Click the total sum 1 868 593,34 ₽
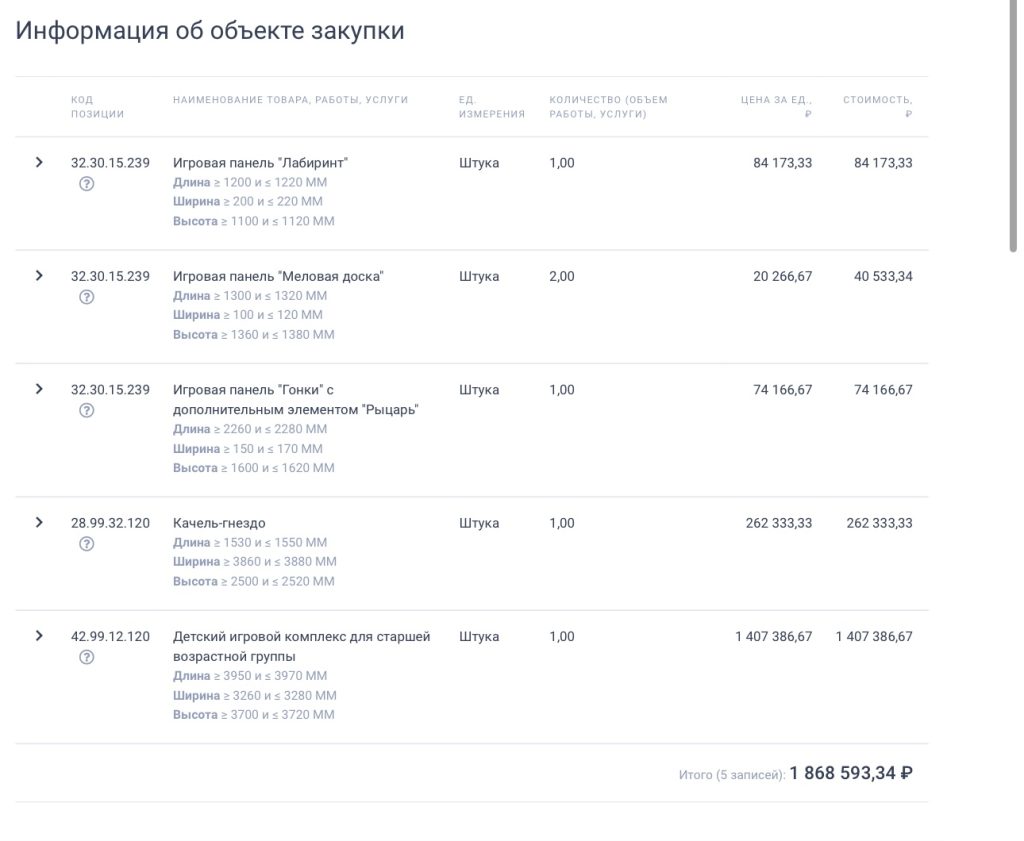1024x841 pixels. click(850, 773)
